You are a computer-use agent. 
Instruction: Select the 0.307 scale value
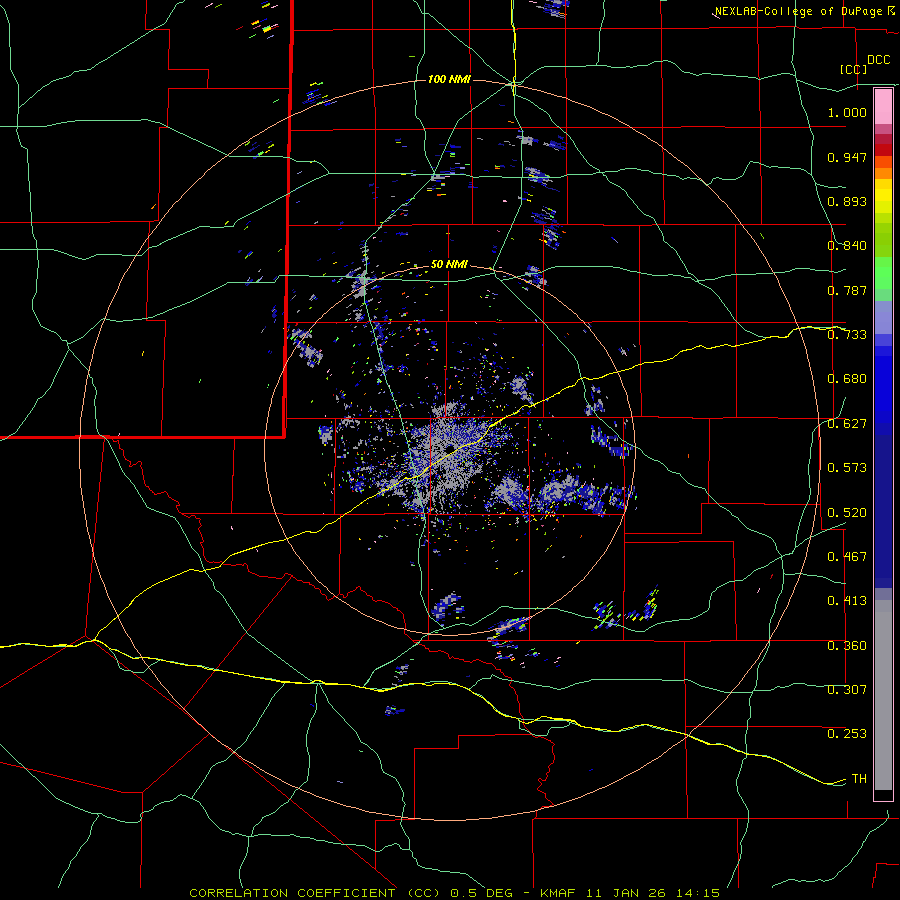tap(847, 690)
